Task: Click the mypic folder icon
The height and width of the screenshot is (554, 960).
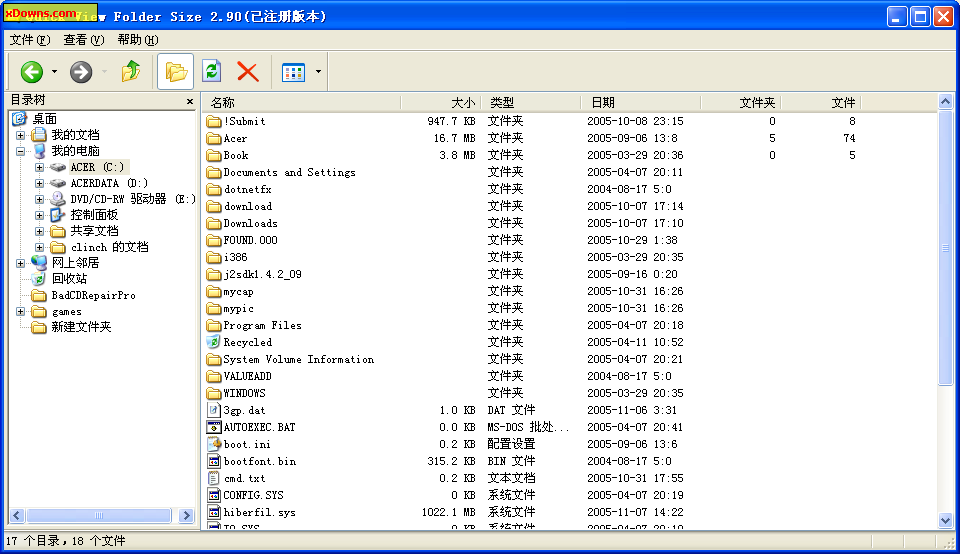Action: click(214, 309)
